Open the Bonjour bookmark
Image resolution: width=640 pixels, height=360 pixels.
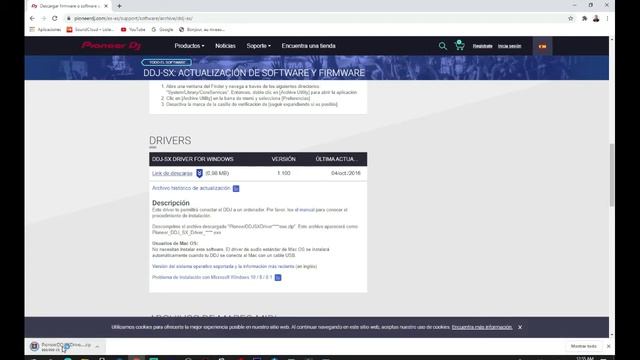click(x=202, y=29)
